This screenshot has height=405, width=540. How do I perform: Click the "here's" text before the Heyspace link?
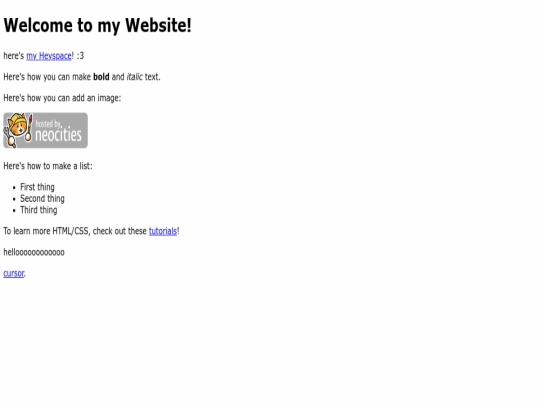click(x=14, y=56)
